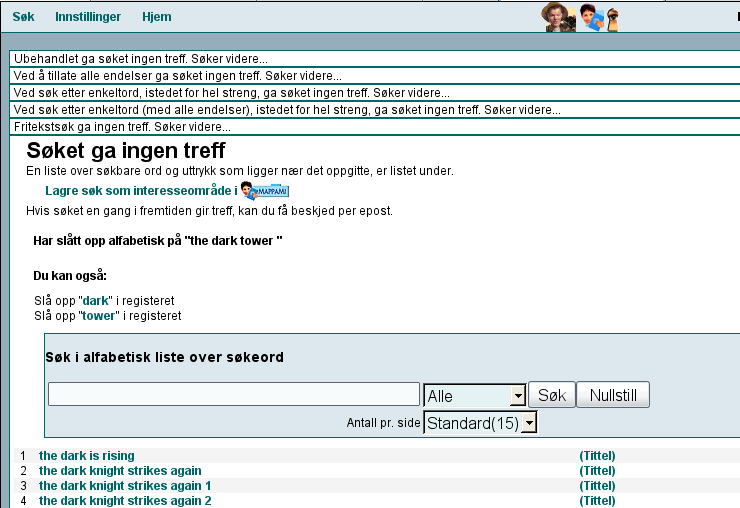Click the woman holding blue folder icon
The width and height of the screenshot is (740, 508).
pos(591,18)
